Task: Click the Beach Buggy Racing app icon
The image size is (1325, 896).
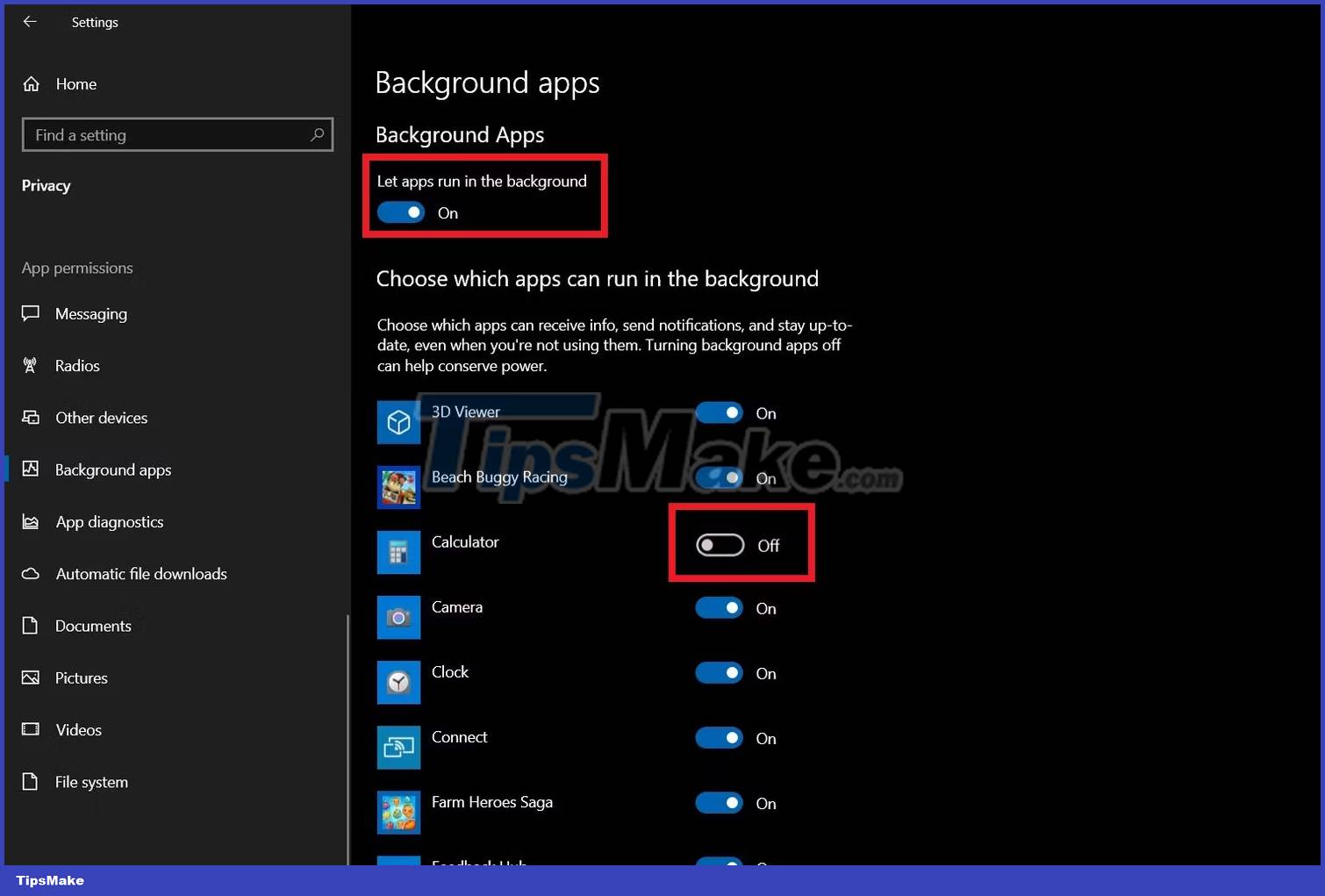Action: coord(398,487)
